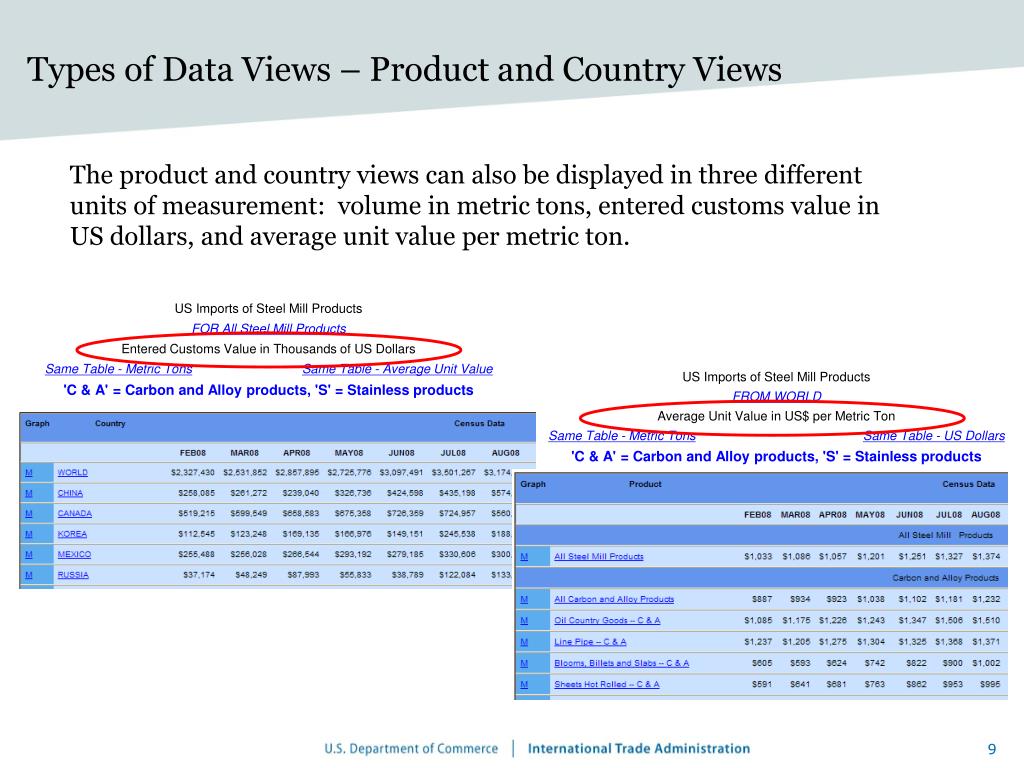
Task: Open the WORLD country link
Action: pos(72,472)
